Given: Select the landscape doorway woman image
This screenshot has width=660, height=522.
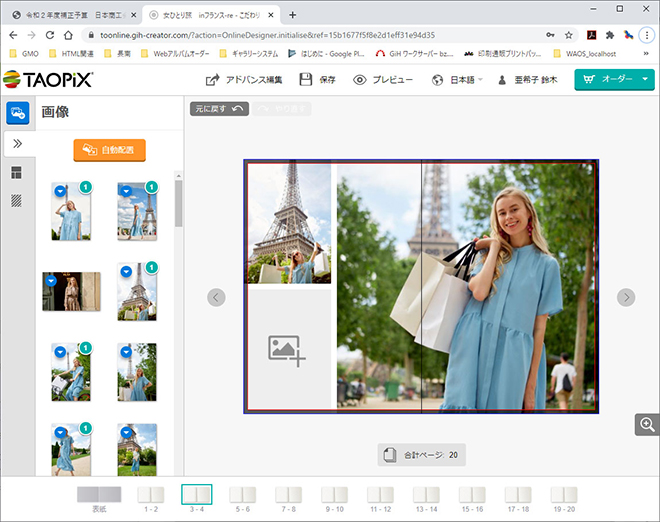Looking at the screenshot, I should tap(72, 291).
